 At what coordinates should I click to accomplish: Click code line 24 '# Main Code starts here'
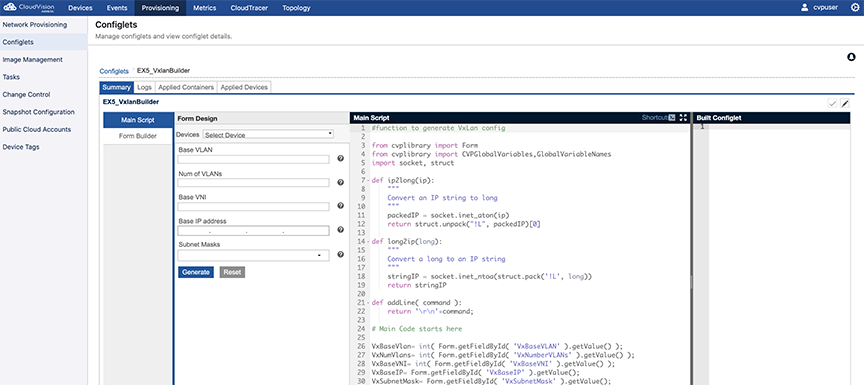click(417, 329)
